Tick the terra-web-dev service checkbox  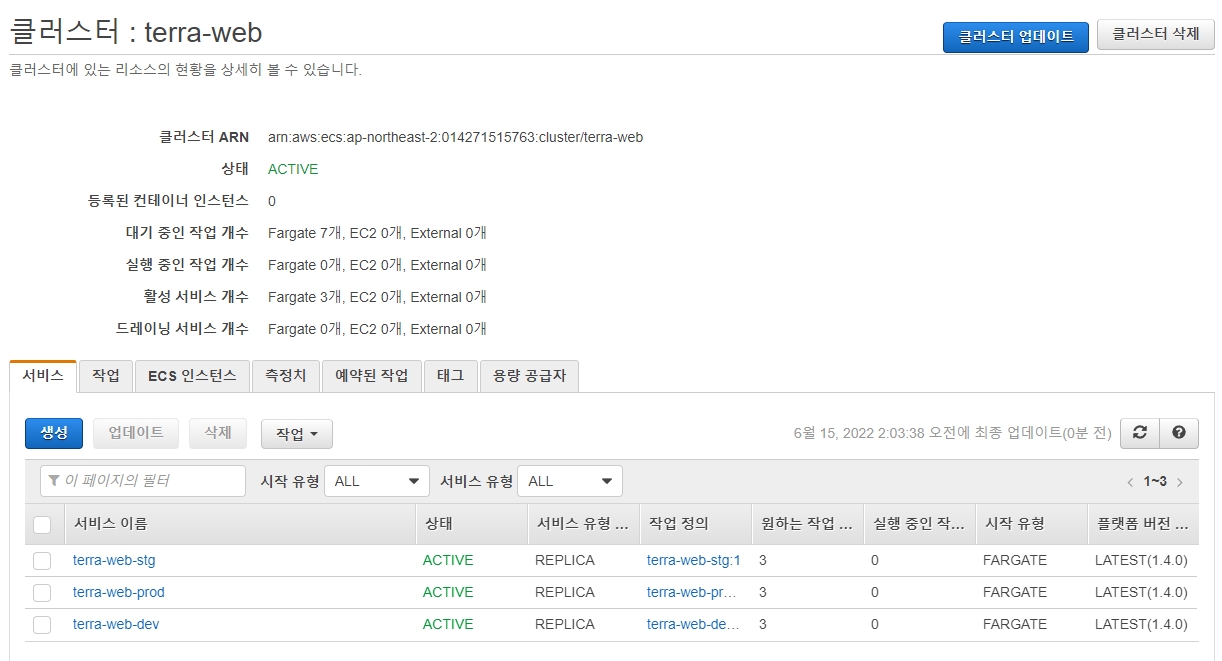point(42,625)
